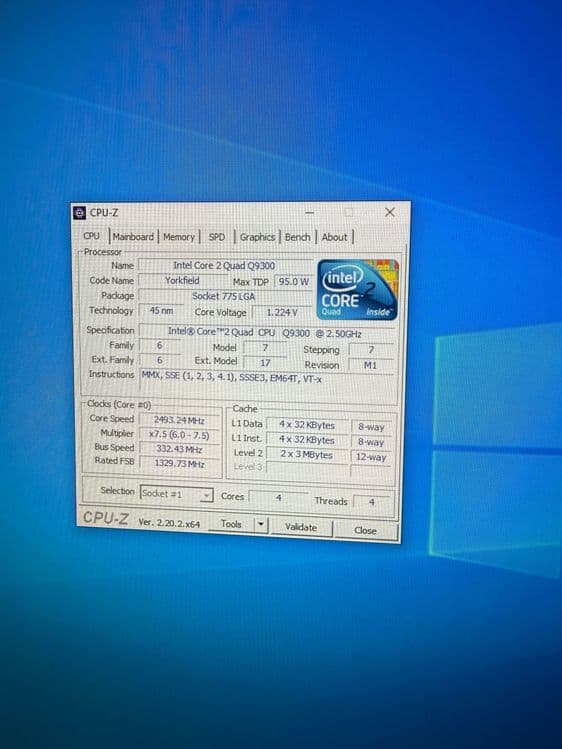562x749 pixels.
Task: Click the Multiplier value x7.5
Action: click(180, 435)
